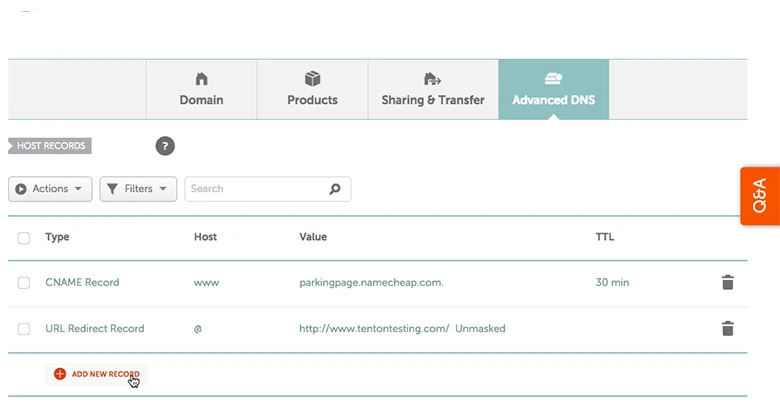Image resolution: width=780 pixels, height=408 pixels.
Task: Toggle the select-all checkbox in header
Action: click(x=23, y=238)
